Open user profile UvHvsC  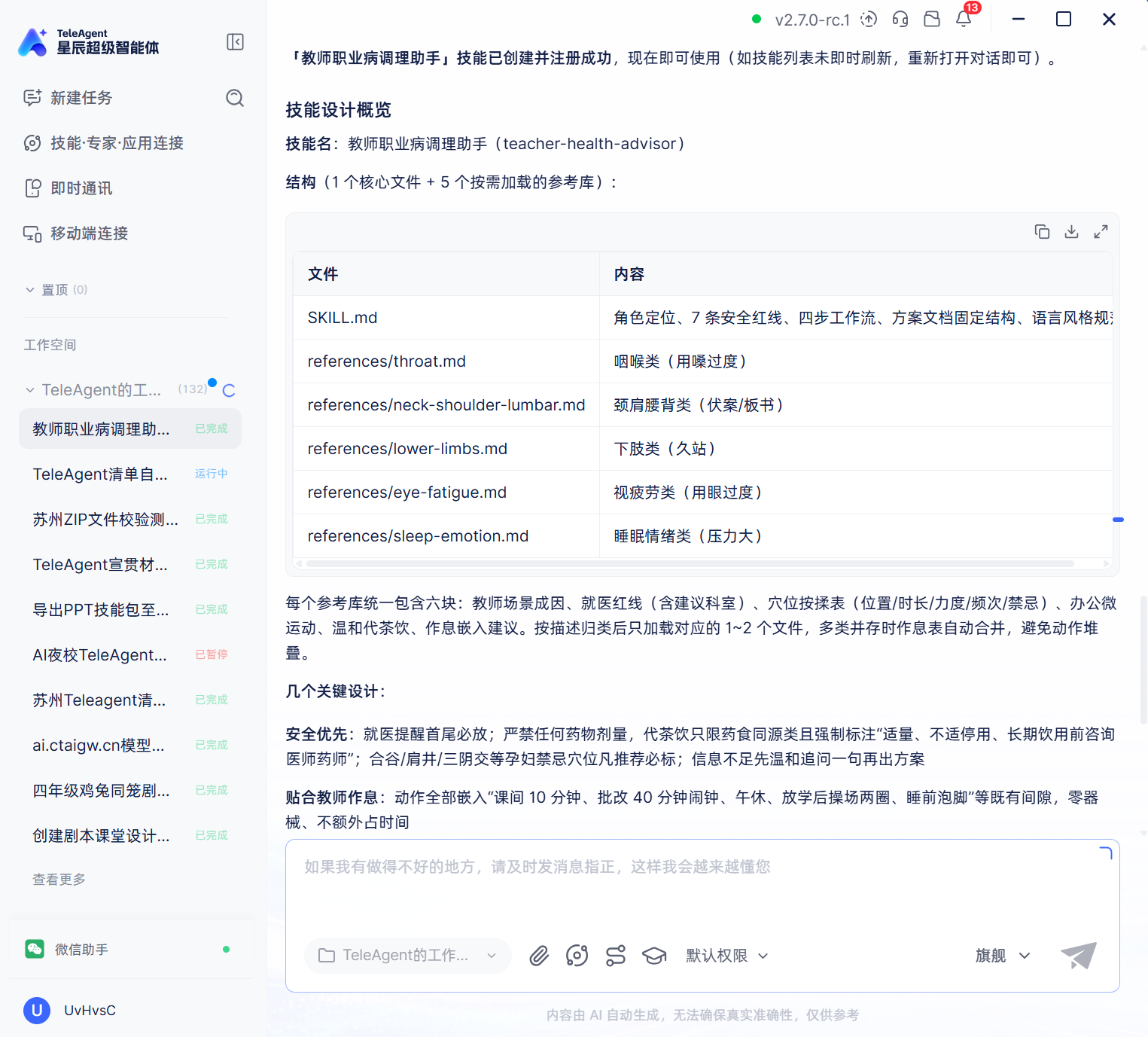(x=69, y=1011)
